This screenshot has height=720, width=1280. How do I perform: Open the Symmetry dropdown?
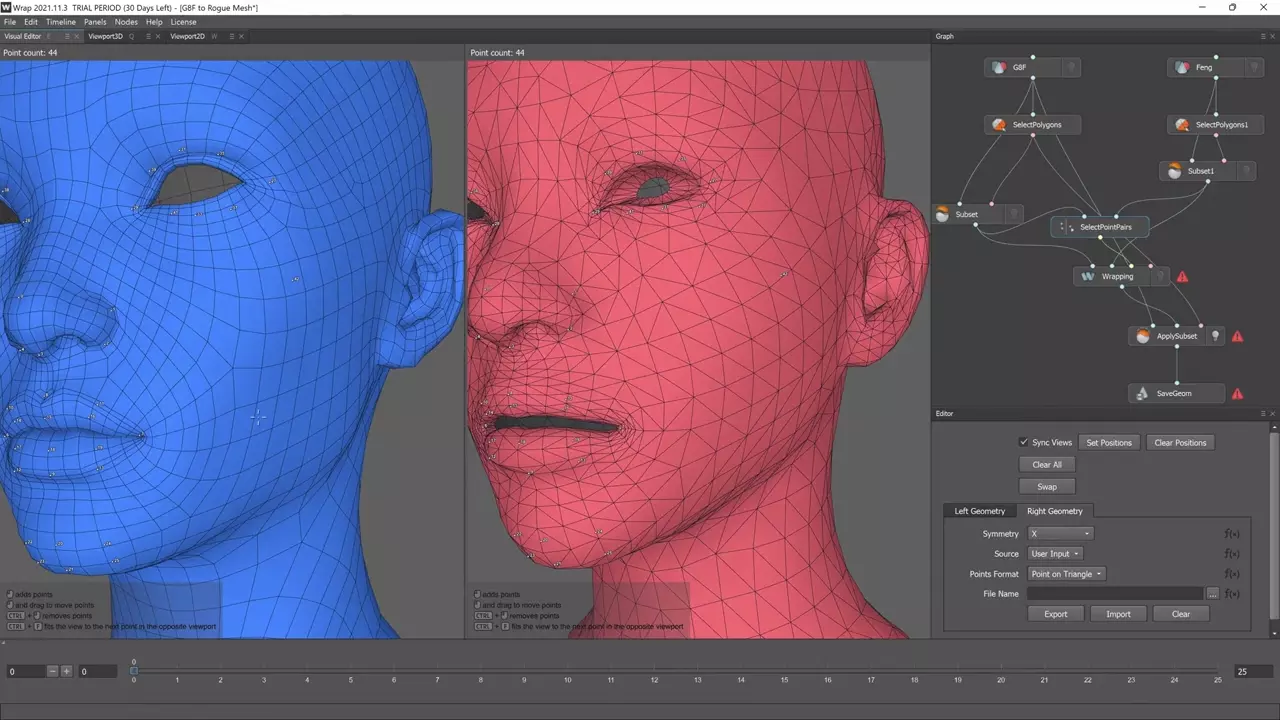(1060, 534)
